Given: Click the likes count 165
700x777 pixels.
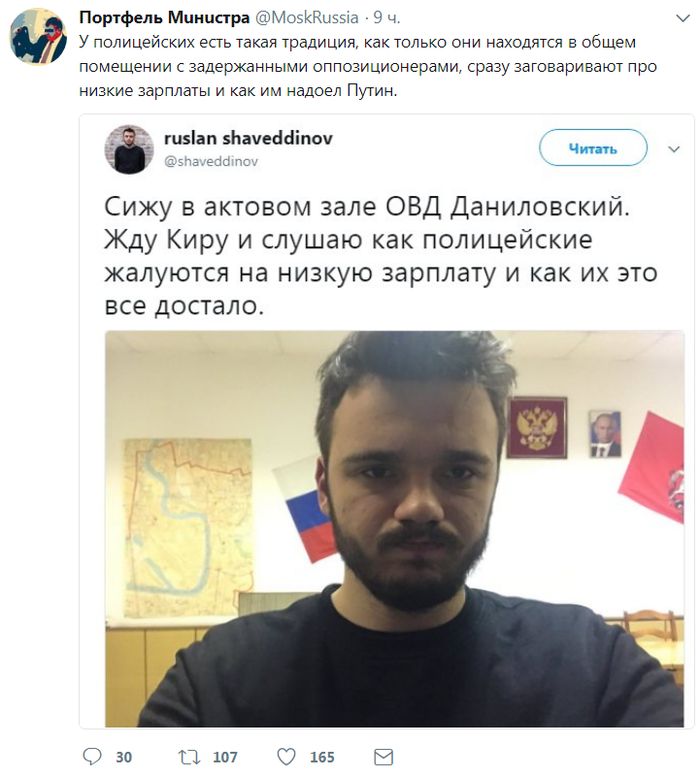Looking at the screenshot, I should click(322, 757).
